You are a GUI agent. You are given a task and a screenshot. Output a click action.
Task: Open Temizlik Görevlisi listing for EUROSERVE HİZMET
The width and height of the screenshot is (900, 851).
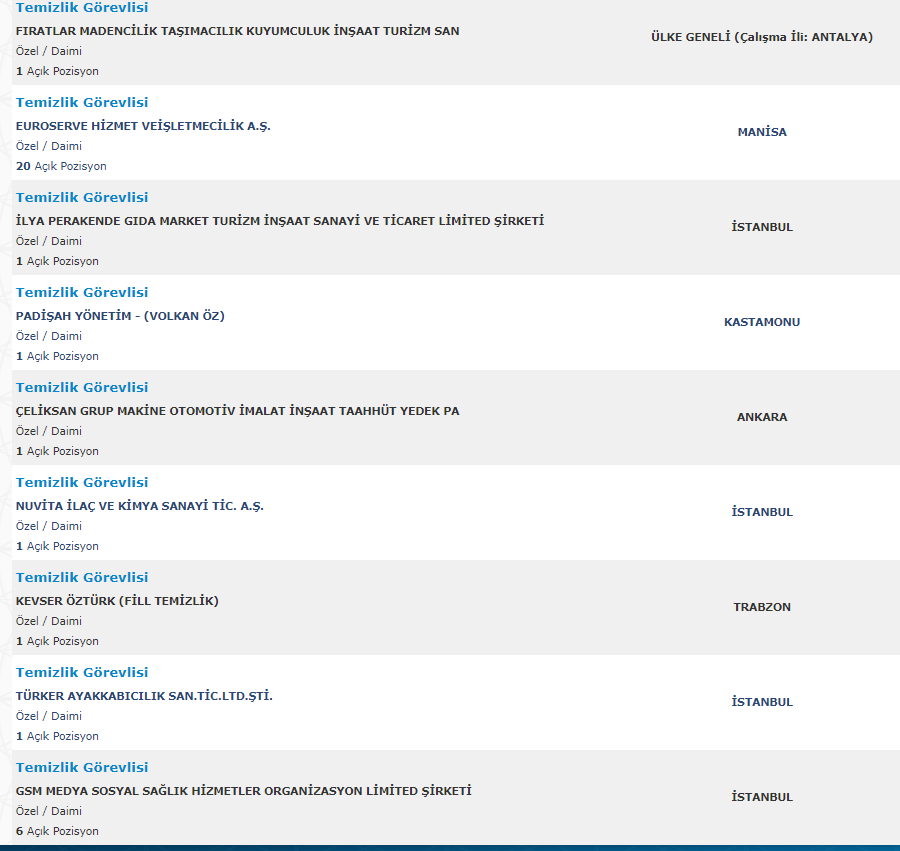pos(82,102)
